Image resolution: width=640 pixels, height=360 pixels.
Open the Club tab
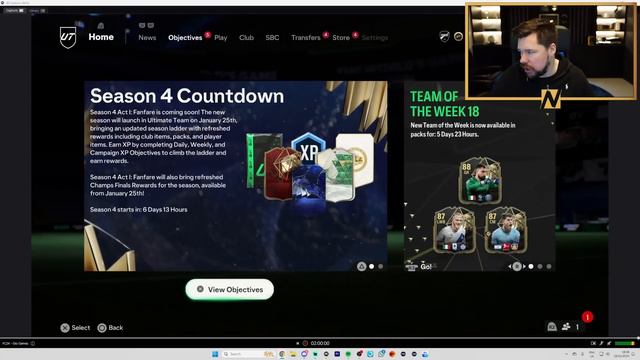click(246, 38)
